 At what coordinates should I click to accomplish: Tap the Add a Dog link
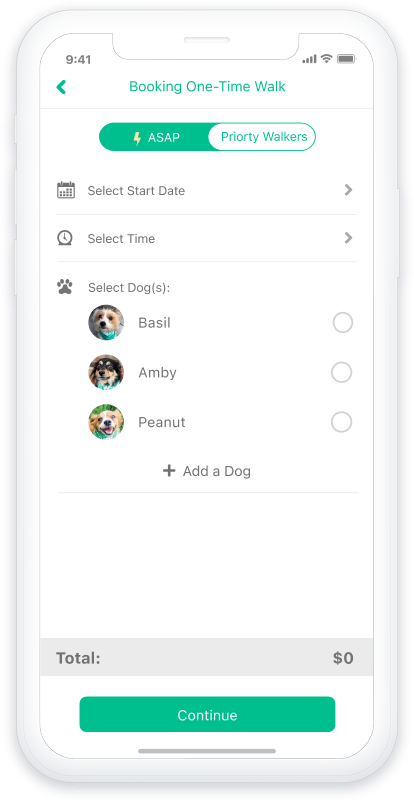pos(207,471)
